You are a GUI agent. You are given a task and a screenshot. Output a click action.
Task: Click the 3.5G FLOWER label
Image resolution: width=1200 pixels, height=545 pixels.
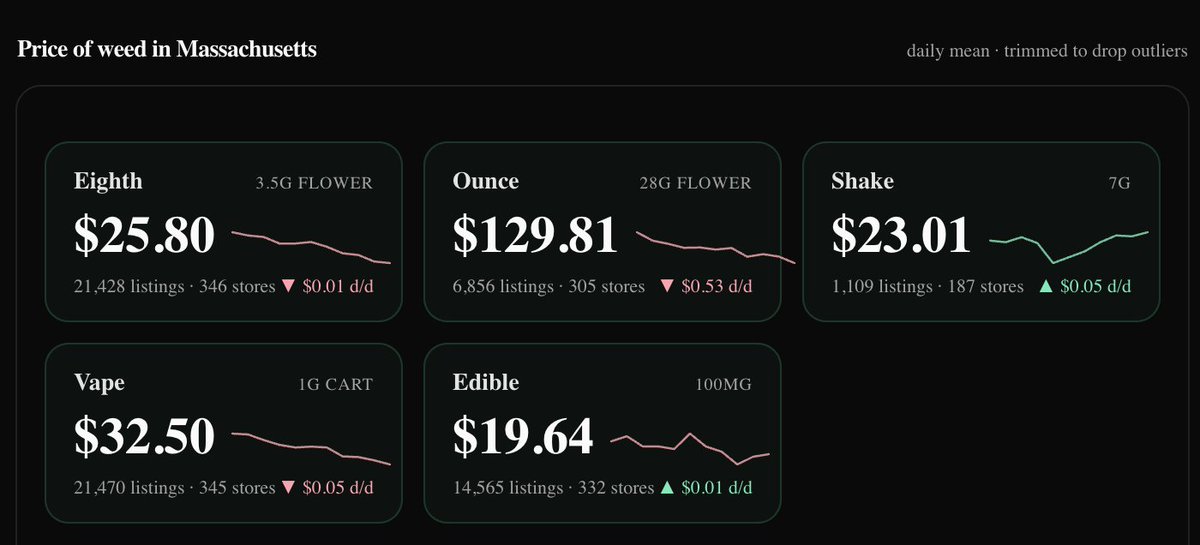314,183
